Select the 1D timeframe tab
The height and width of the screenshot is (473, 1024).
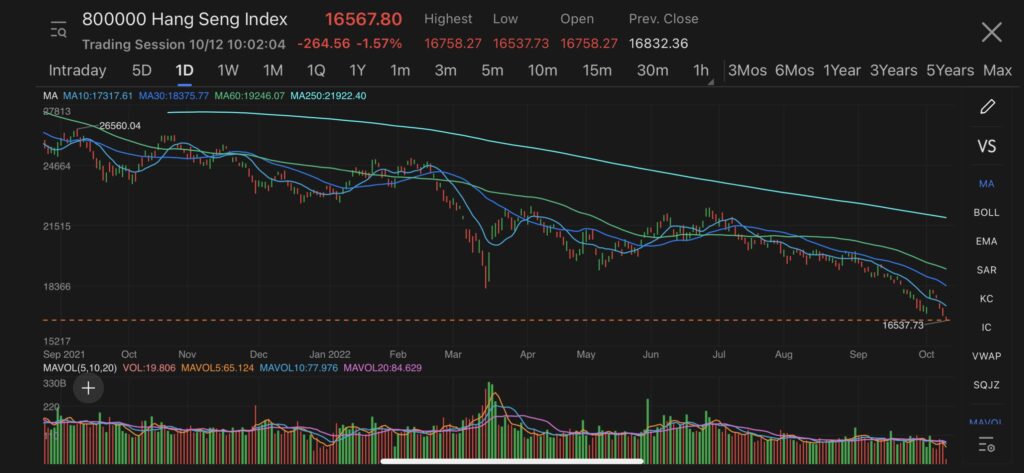184,71
